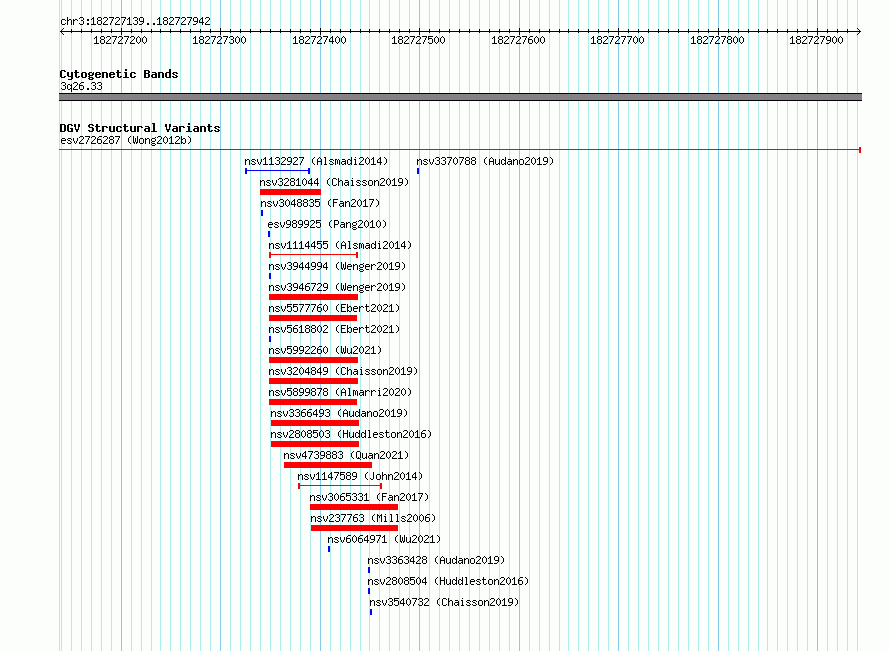
Task: Click nsv5992260 (Wu2021) variant label
Action: 325,350
